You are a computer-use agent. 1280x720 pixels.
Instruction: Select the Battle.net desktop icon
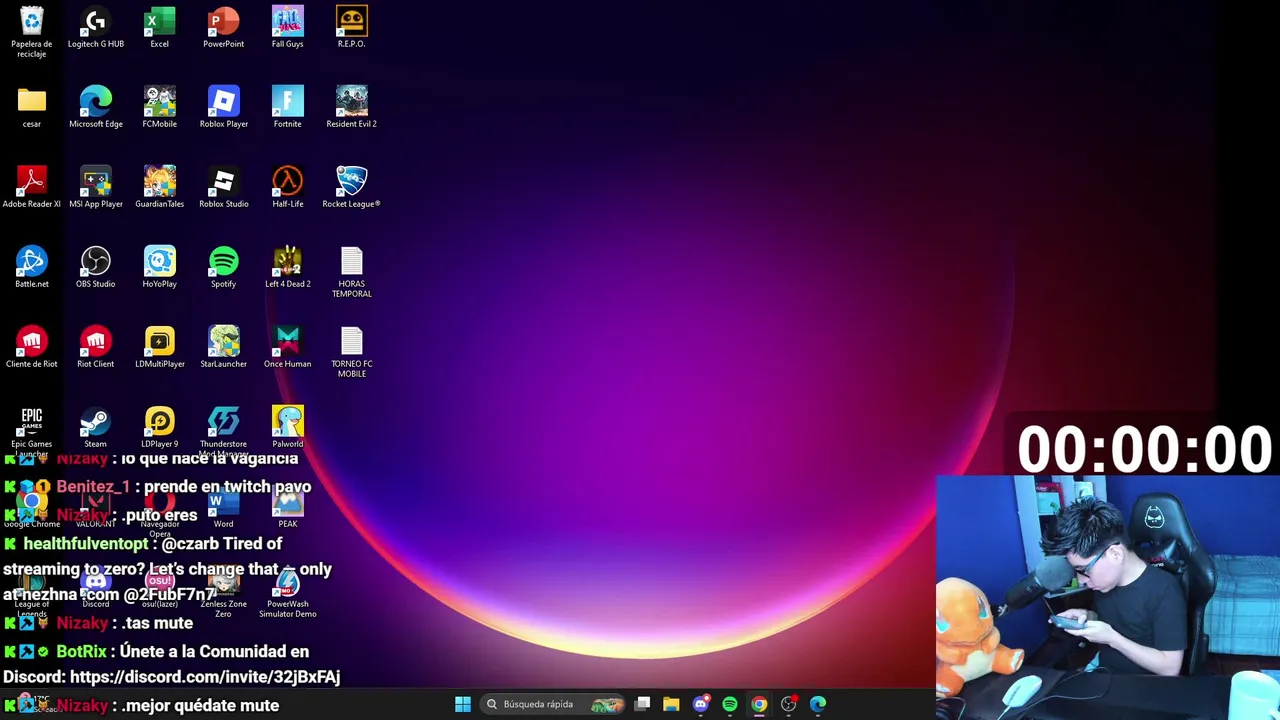[32, 268]
